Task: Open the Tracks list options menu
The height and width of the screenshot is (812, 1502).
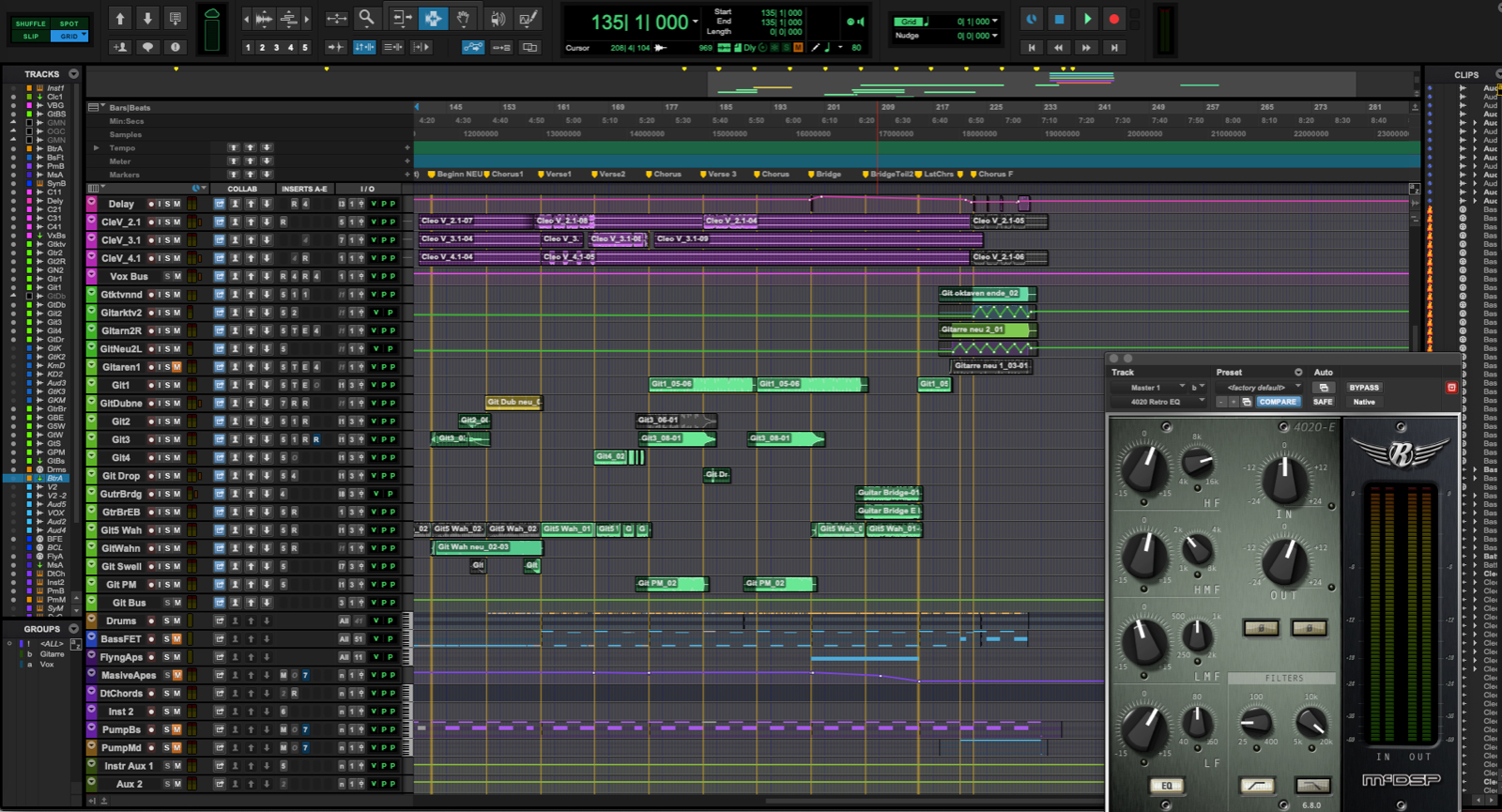Action: (x=73, y=74)
